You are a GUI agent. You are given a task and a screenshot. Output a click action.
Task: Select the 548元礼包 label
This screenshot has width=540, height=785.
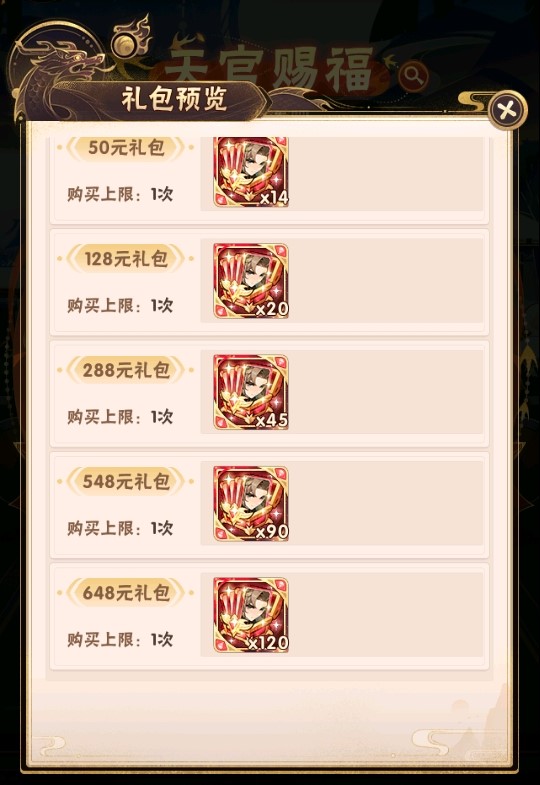tap(126, 482)
